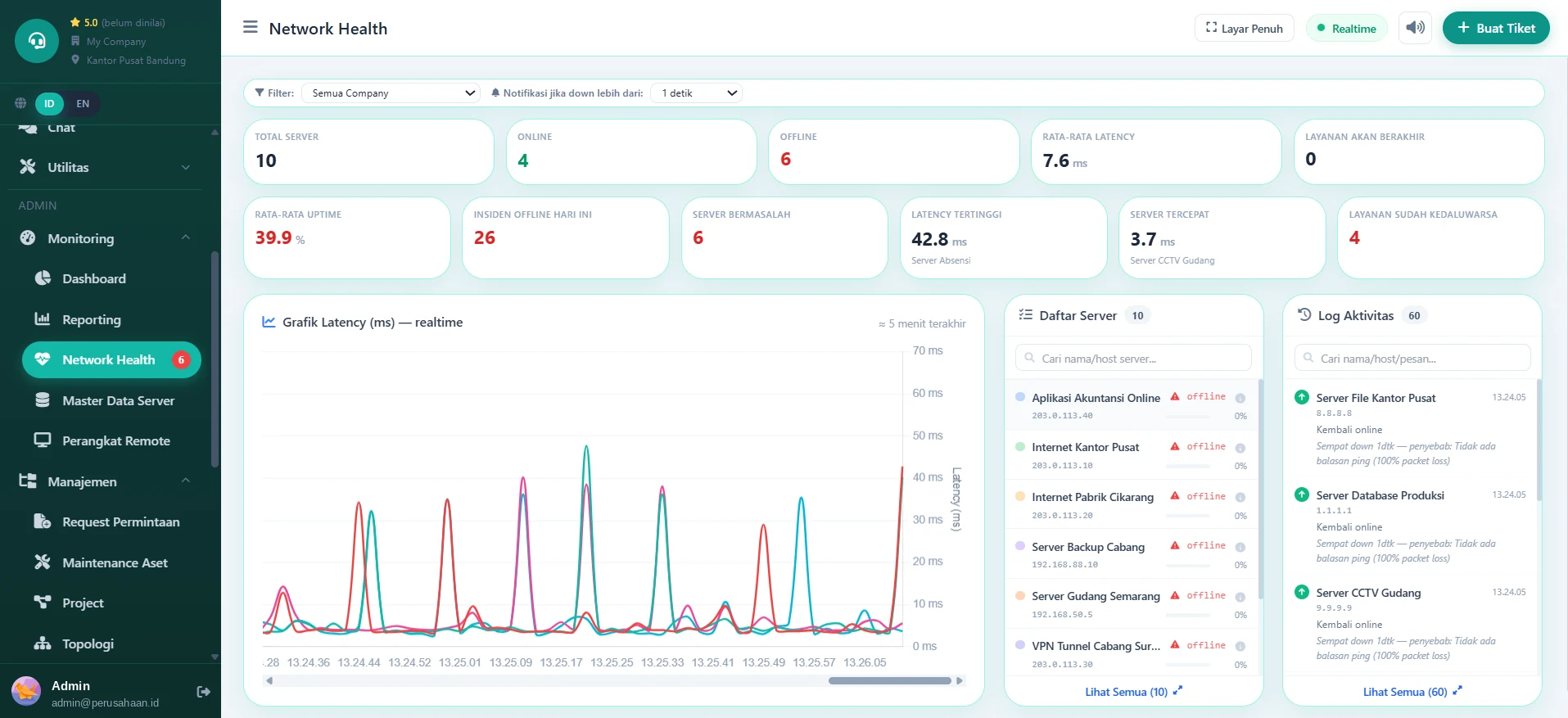Click the filter funnel icon
1568x718 pixels.
pyautogui.click(x=260, y=93)
